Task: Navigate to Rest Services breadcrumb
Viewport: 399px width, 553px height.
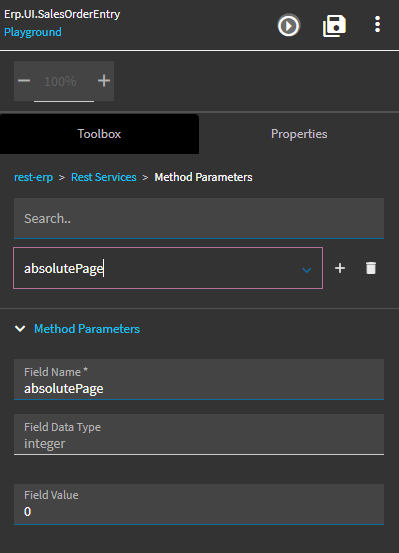Action: 104,177
